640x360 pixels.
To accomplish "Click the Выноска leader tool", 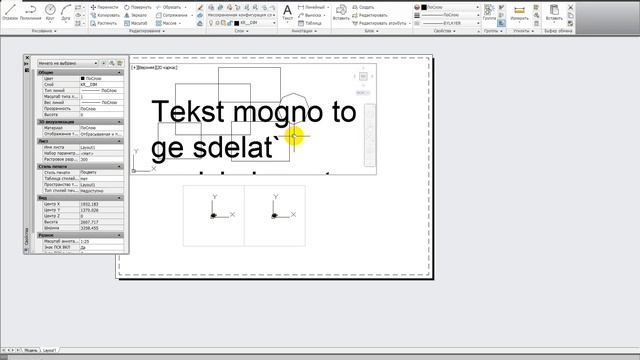I will point(309,15).
